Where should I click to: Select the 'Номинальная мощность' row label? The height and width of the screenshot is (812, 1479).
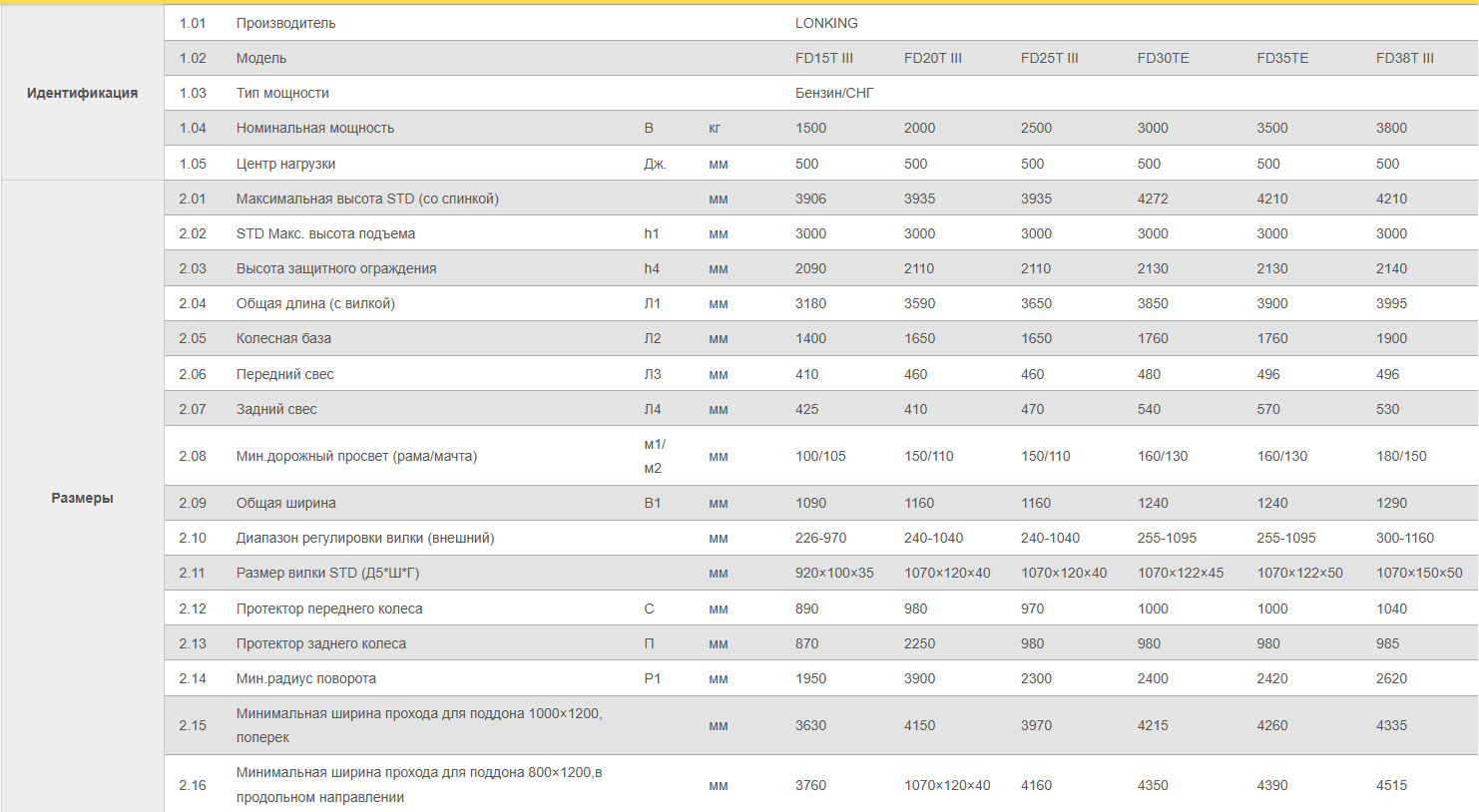(315, 128)
